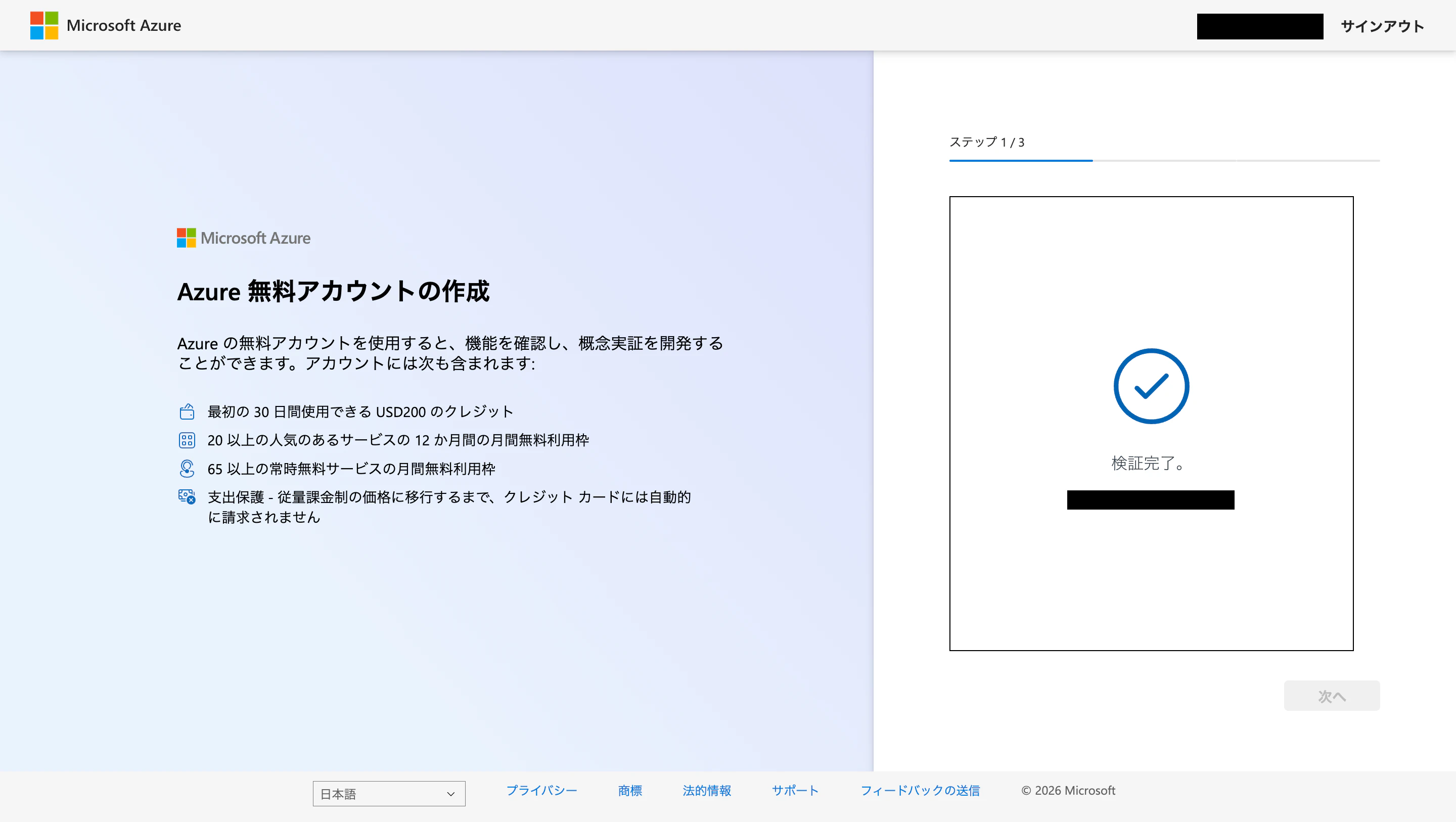Viewport: 1456px width, 822px height.
Task: Click the Azure の無料アカウントを使用すると intro paragraph
Action: [450, 353]
